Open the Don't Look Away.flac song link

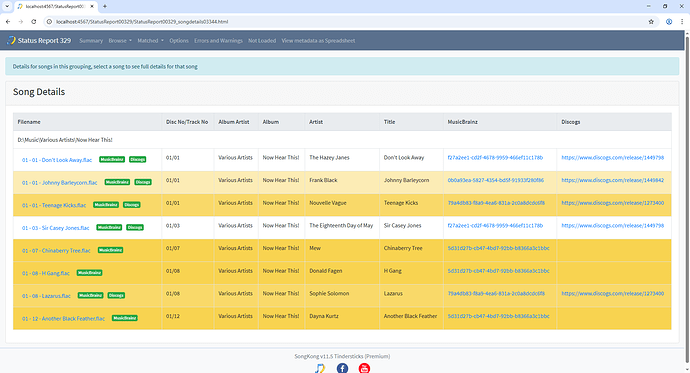57,160
